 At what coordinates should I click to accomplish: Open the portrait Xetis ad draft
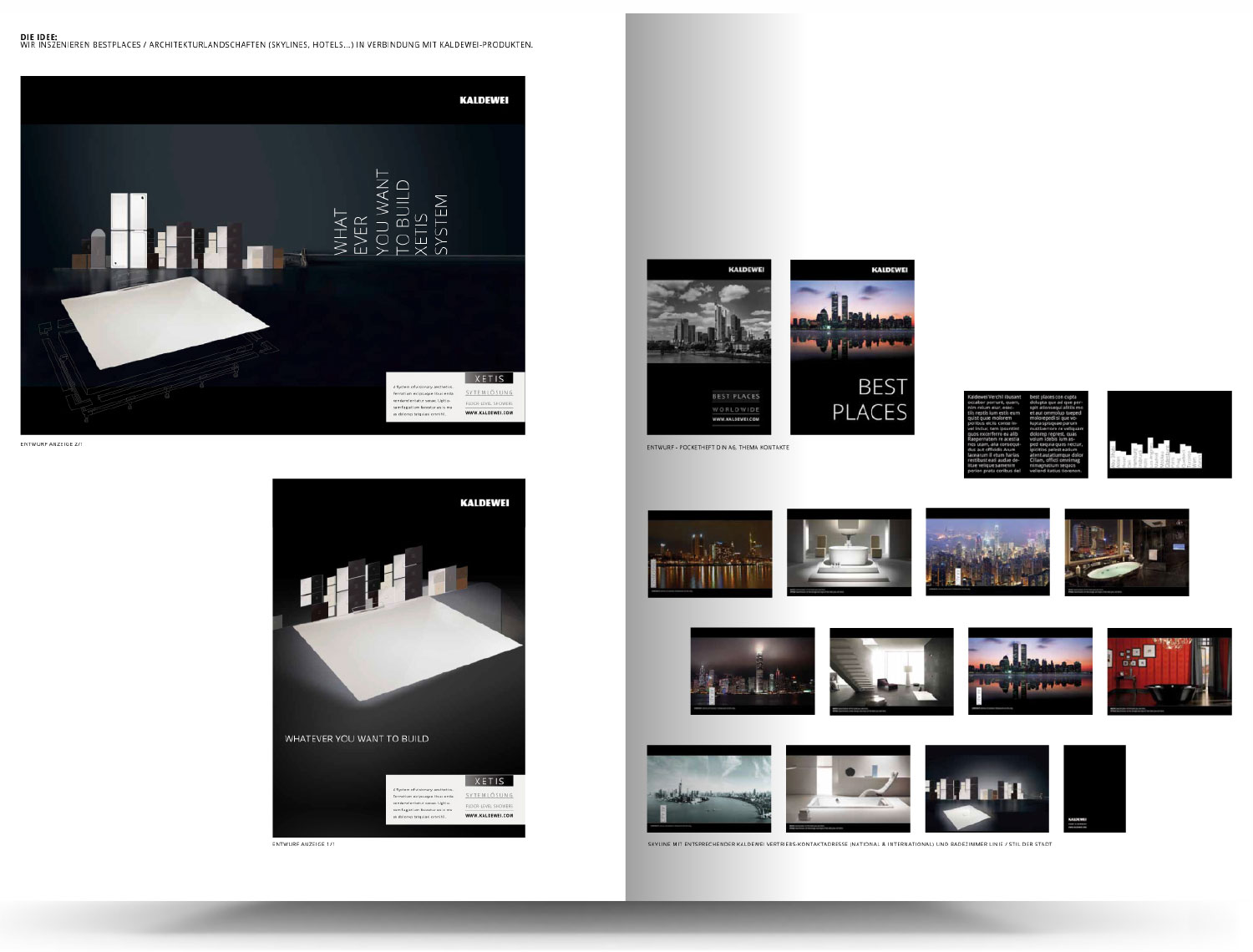pos(398,658)
